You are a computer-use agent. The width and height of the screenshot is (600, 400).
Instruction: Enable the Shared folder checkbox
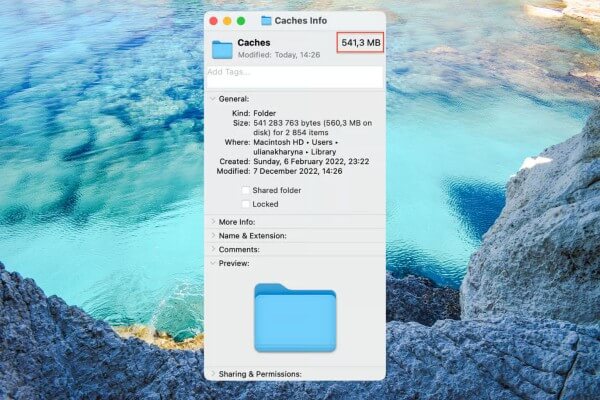(246, 190)
